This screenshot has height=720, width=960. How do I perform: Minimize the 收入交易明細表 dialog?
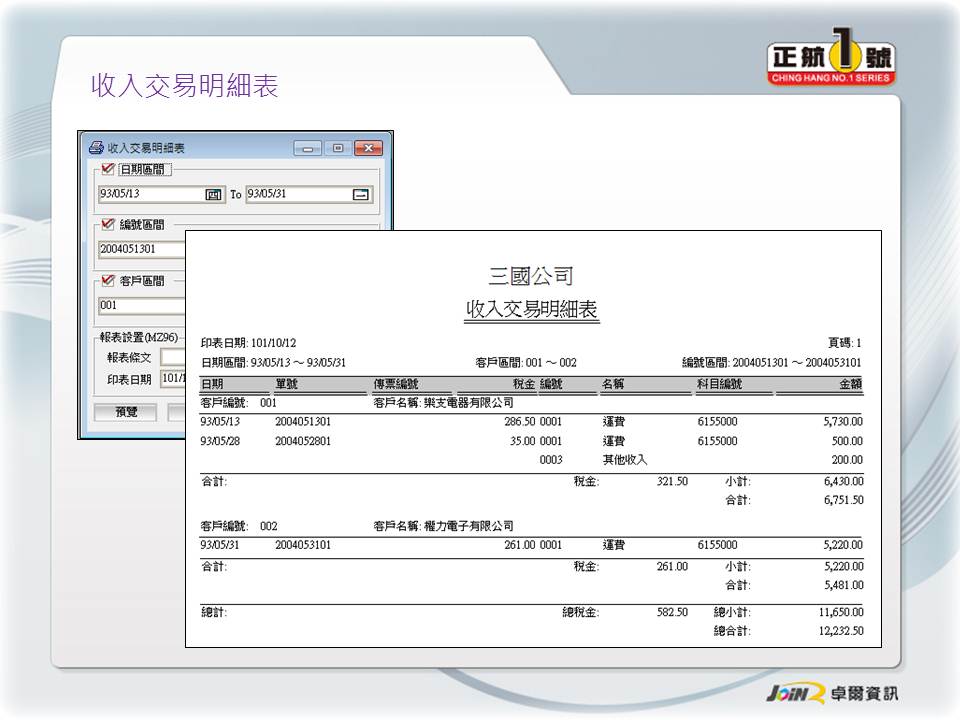[308, 148]
